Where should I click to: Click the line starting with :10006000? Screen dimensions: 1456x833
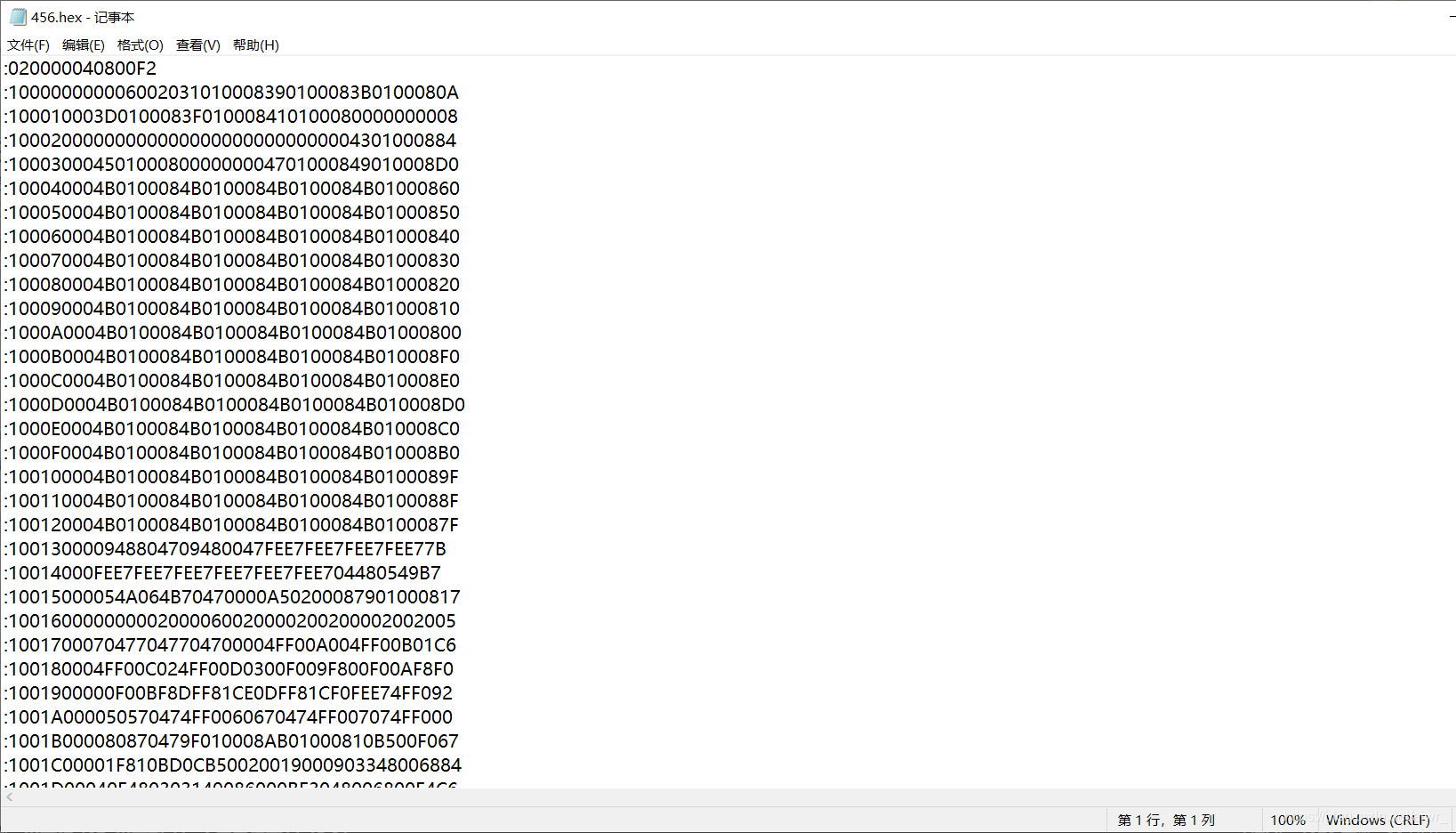pos(232,237)
